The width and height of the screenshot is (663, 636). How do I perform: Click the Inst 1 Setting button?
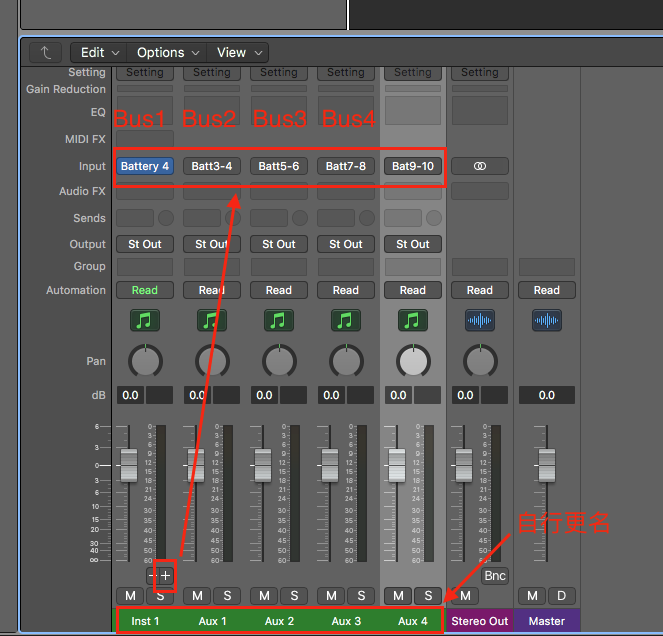point(145,73)
